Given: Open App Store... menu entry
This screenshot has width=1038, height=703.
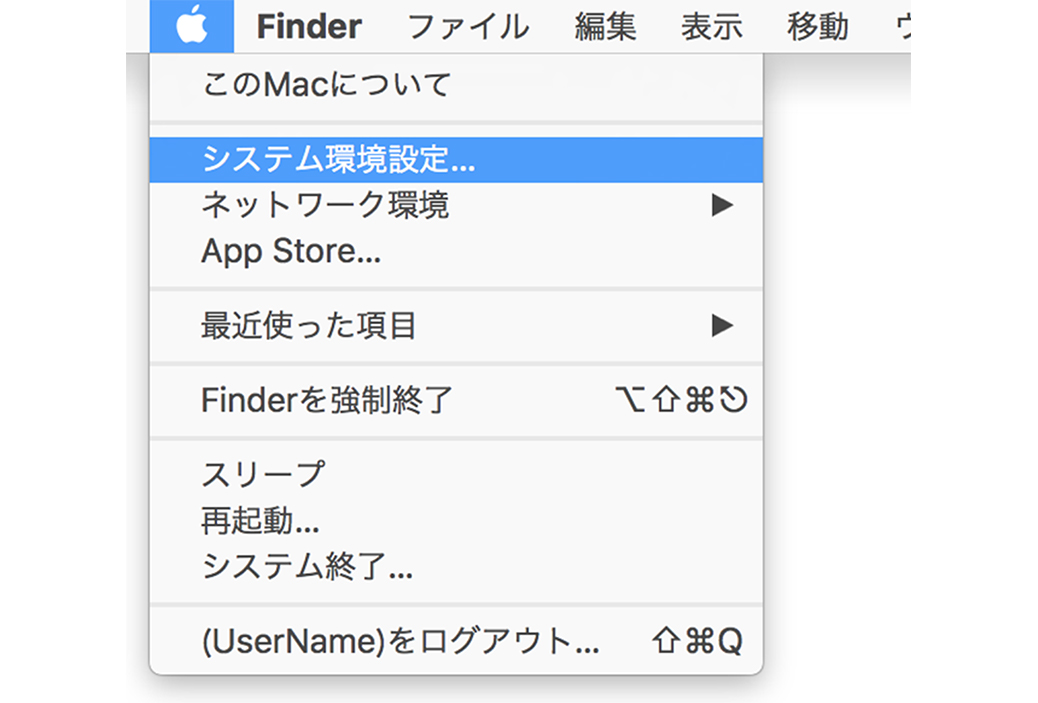Looking at the screenshot, I should pyautogui.click(x=456, y=251).
